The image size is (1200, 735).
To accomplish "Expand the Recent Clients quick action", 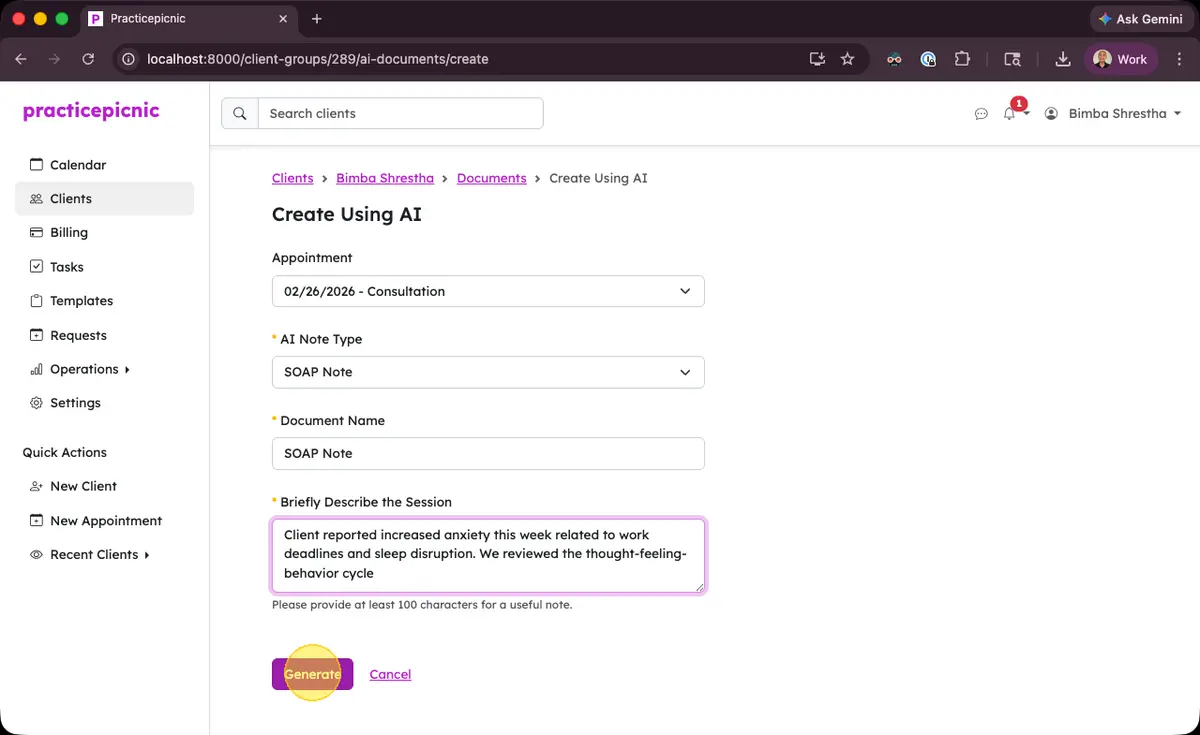I will pyautogui.click(x=95, y=554).
